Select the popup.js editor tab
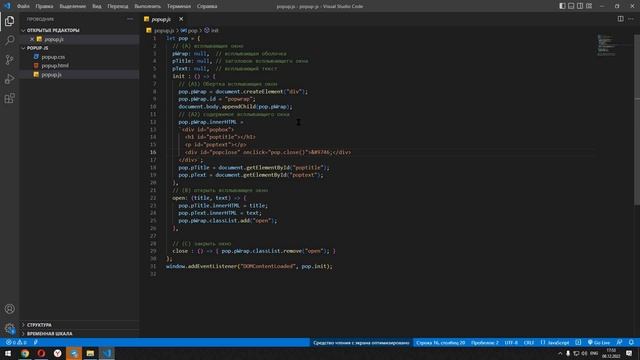 pyautogui.click(x=161, y=19)
